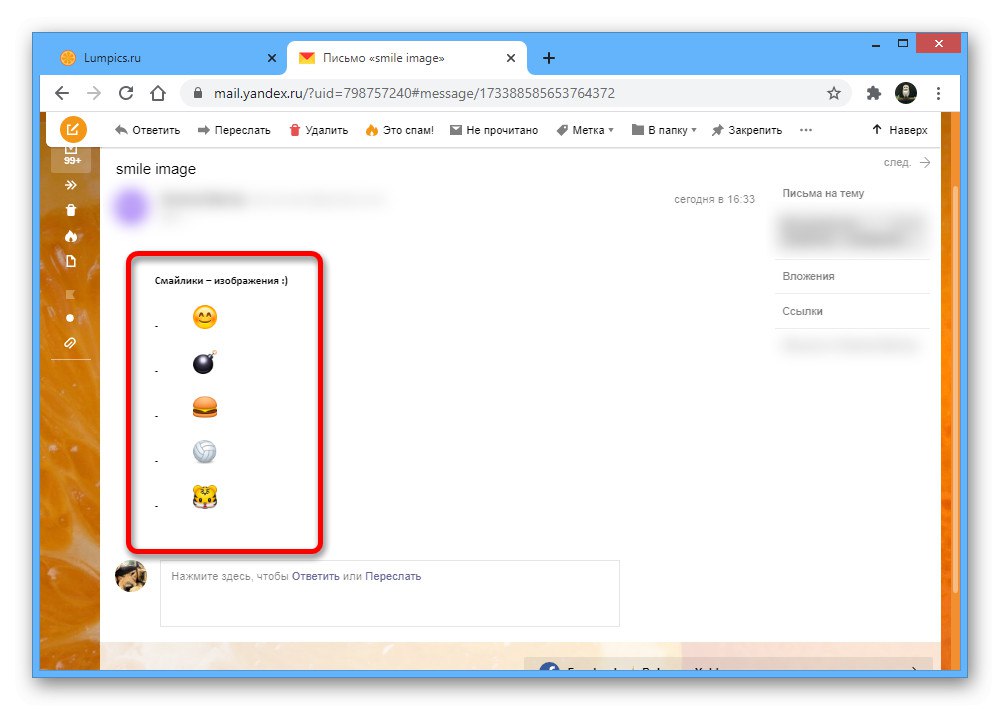1000x710 pixels.
Task: Click the flagged messages sidebar icon
Action: coord(70,294)
